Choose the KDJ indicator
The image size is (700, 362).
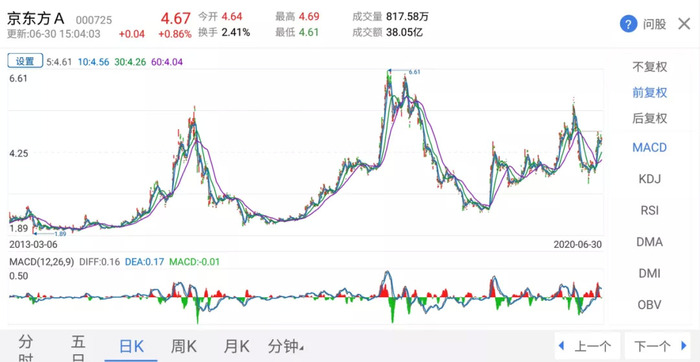tap(650, 179)
